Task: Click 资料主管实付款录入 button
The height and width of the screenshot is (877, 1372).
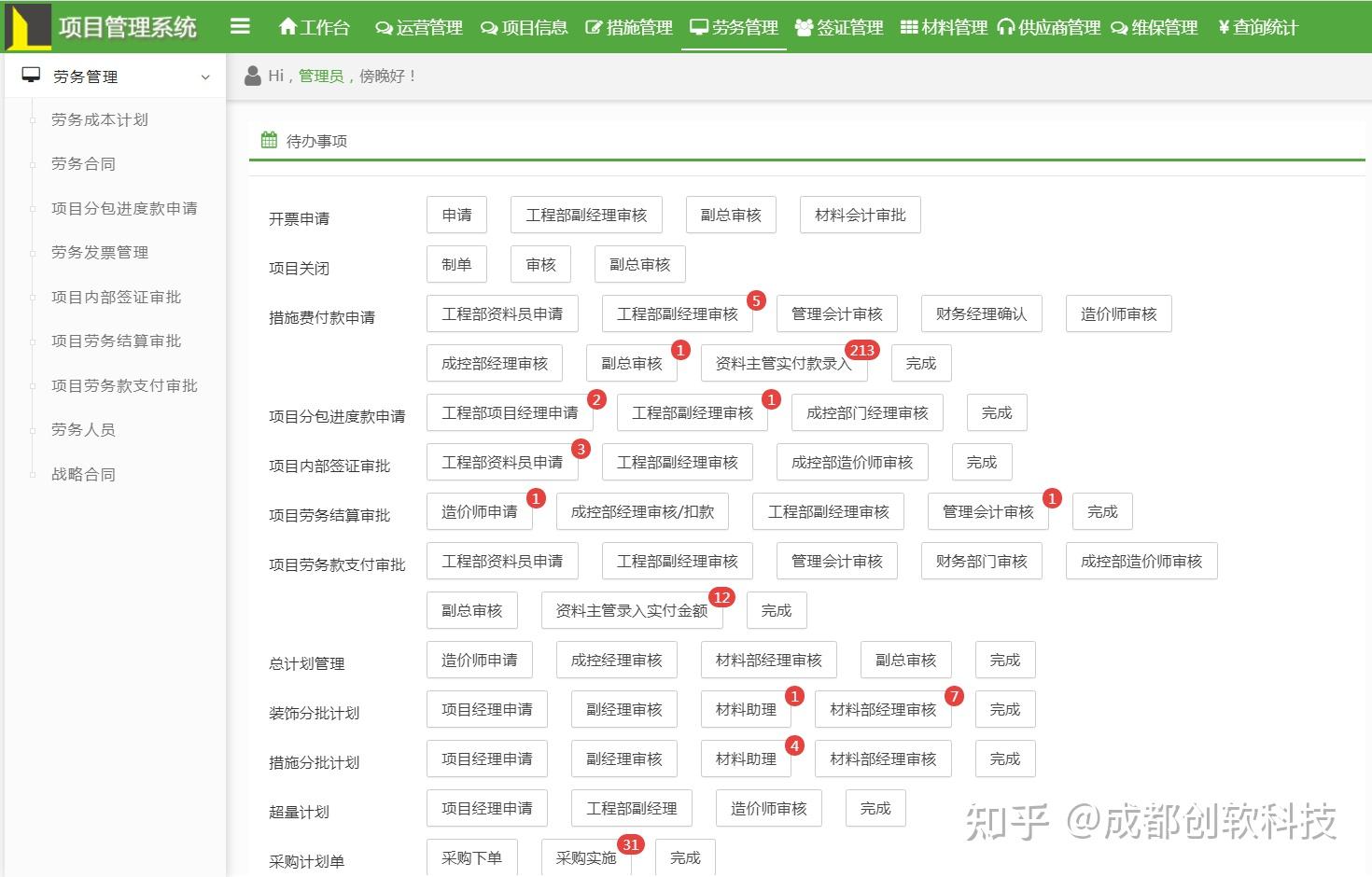Action: pyautogui.click(x=784, y=363)
